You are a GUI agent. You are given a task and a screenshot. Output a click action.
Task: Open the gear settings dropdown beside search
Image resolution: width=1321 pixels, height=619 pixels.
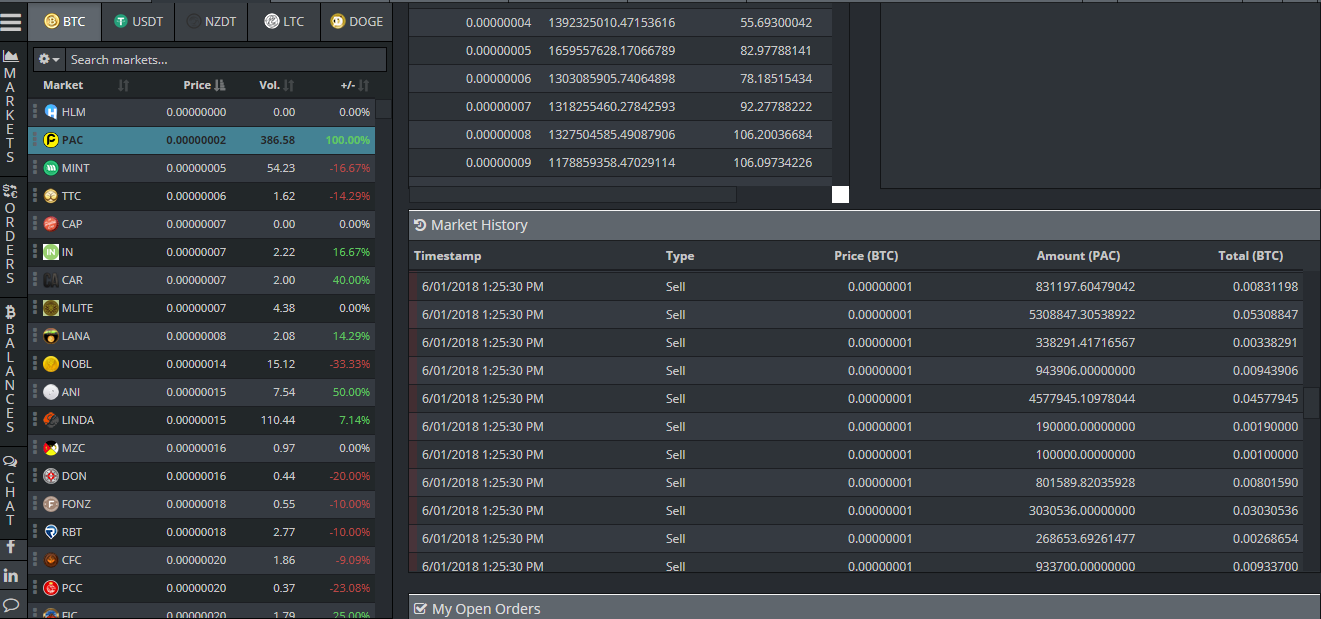tap(49, 60)
